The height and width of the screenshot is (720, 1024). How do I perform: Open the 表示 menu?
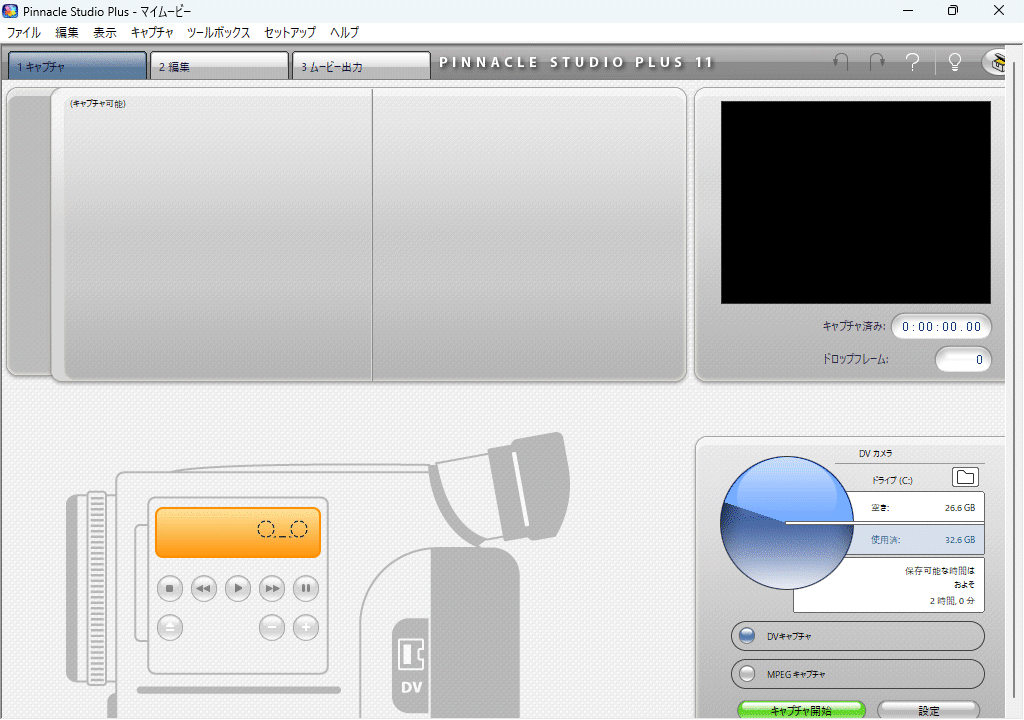point(104,33)
